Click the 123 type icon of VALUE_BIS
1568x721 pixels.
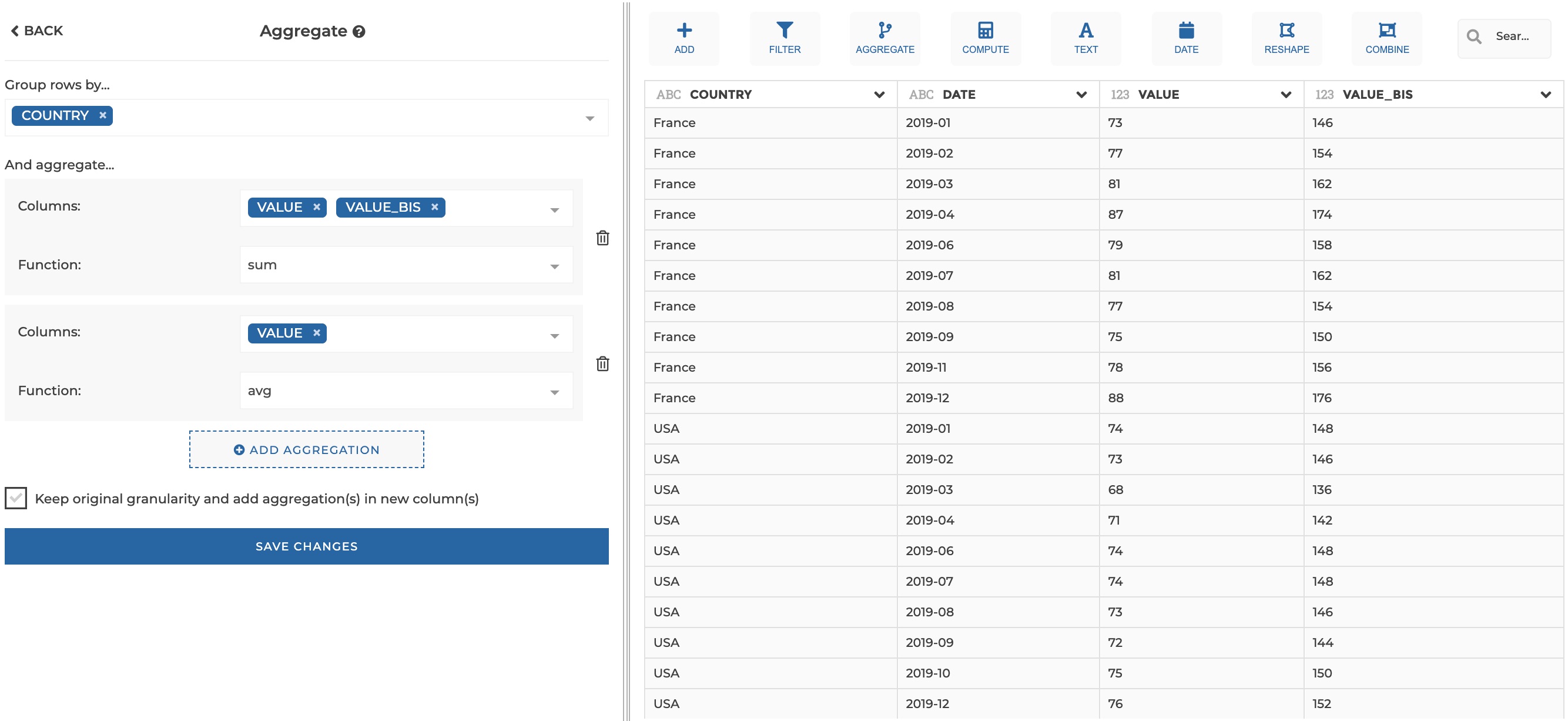tap(1324, 94)
